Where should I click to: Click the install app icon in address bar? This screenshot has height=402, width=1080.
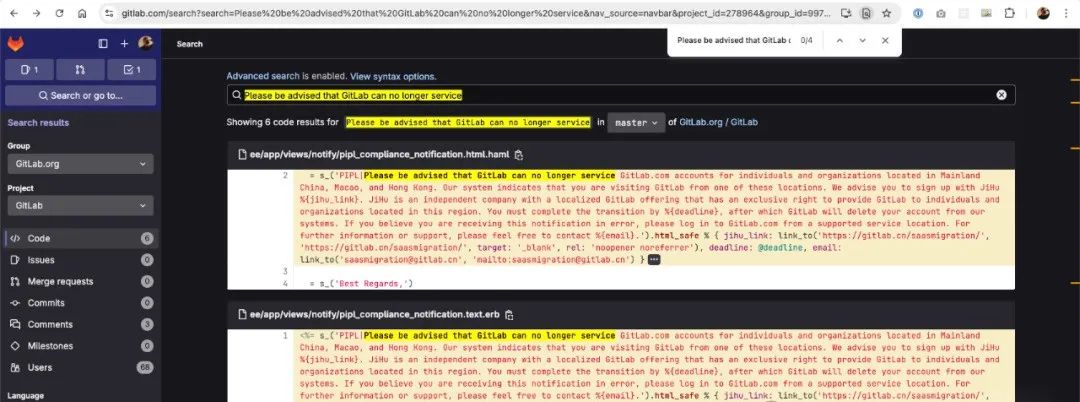click(847, 13)
